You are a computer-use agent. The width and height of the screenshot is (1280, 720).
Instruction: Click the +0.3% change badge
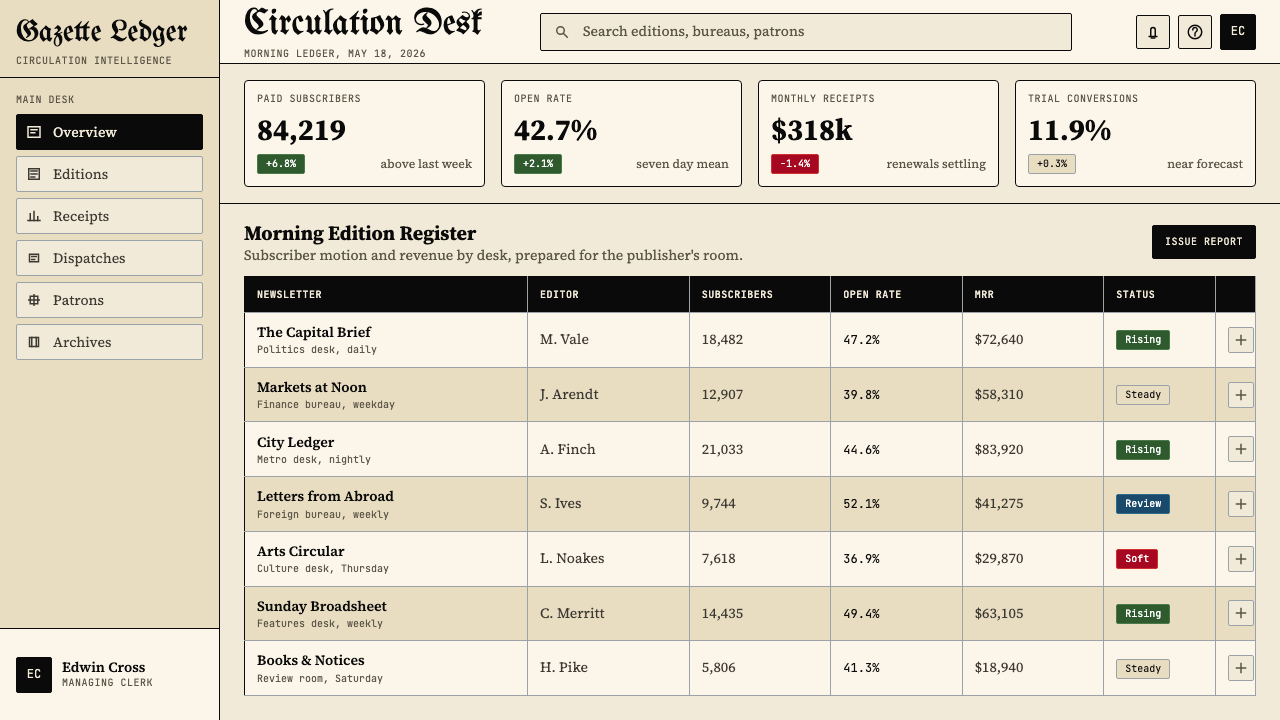point(1052,164)
